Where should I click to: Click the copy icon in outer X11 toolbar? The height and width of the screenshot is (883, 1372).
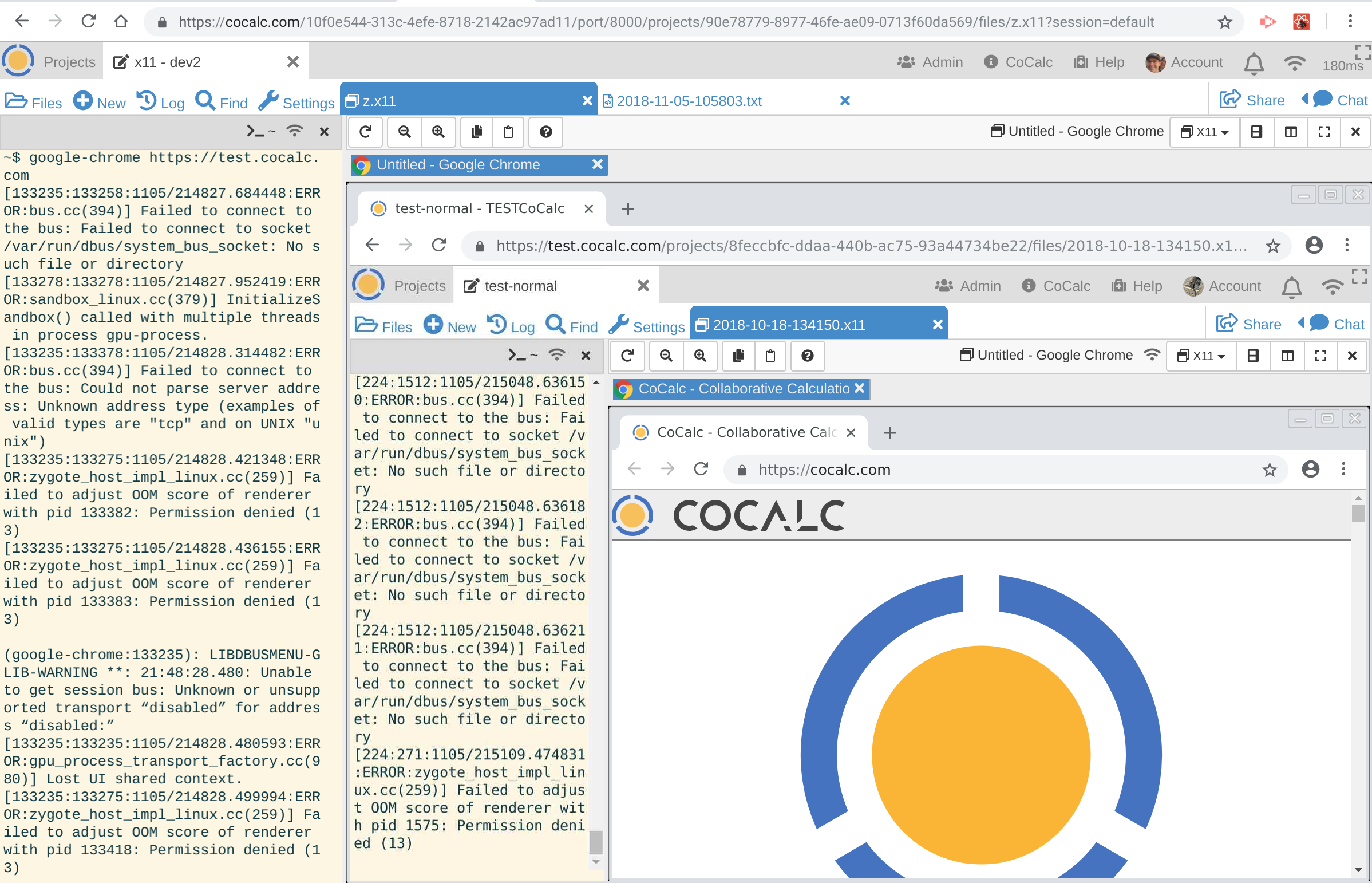[x=476, y=132]
